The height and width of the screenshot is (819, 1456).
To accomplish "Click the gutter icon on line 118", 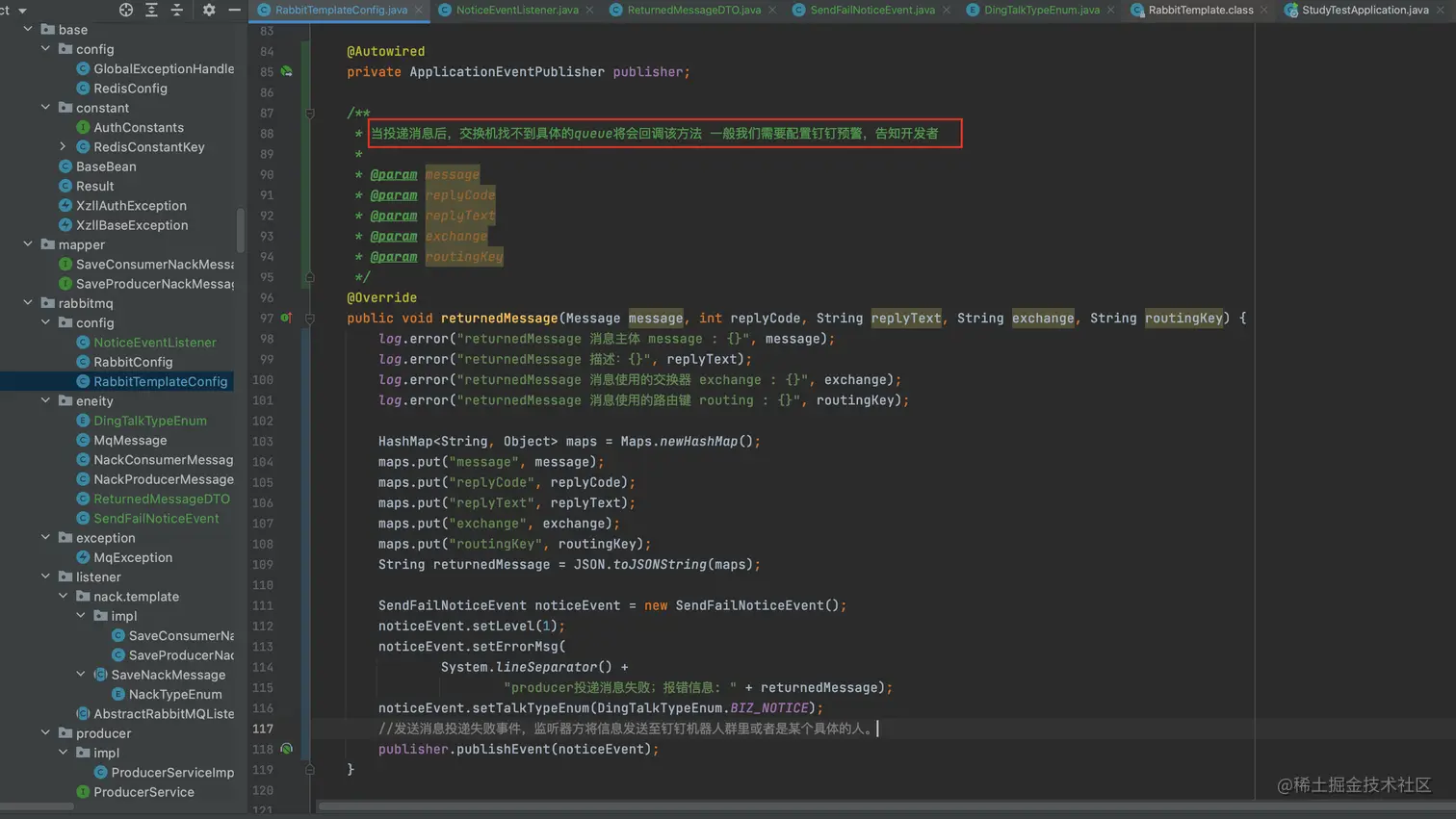I will [x=287, y=749].
